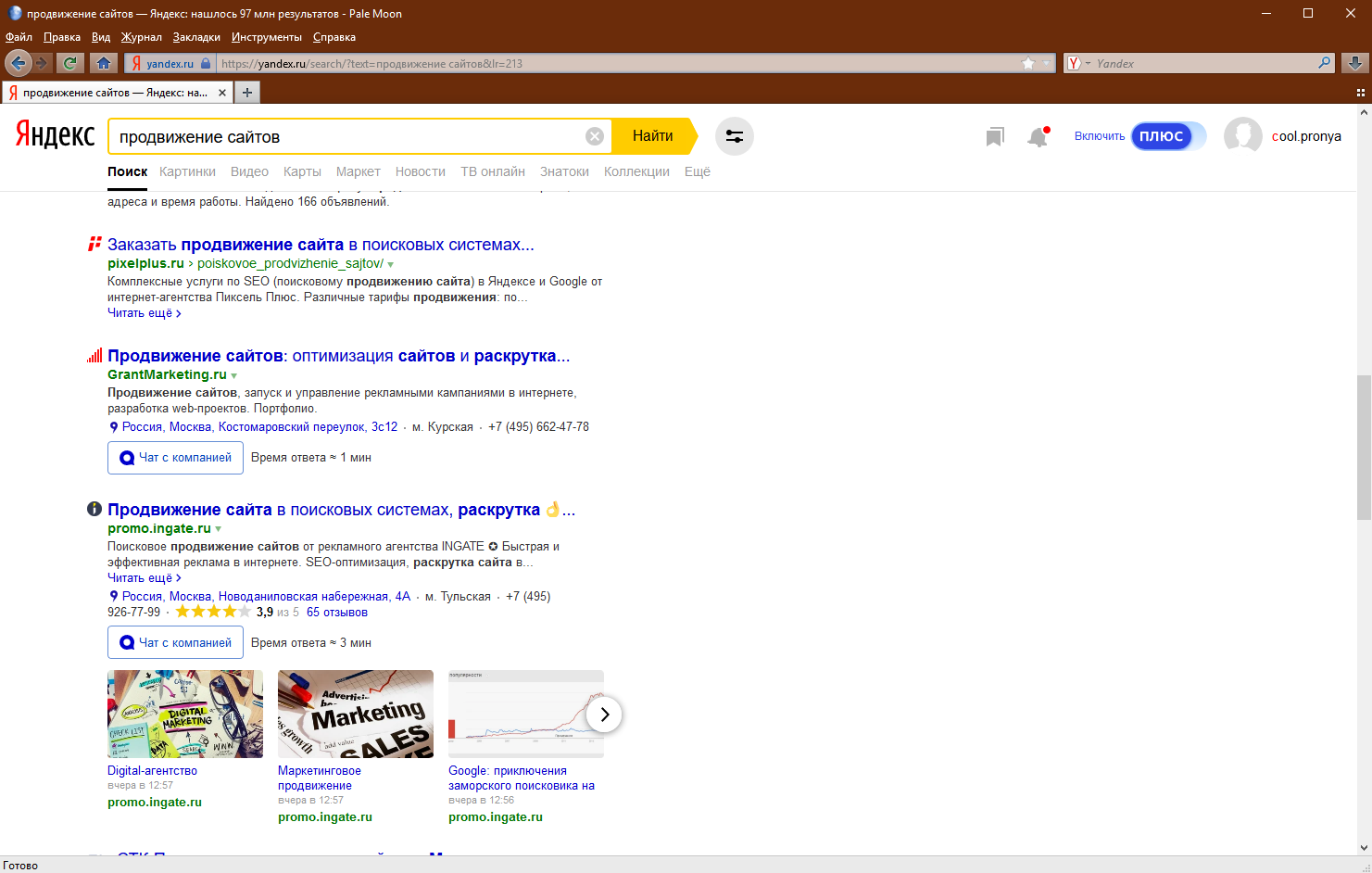1372x873 pixels.
Task: Switch to the Картинки search tab
Action: click(187, 171)
